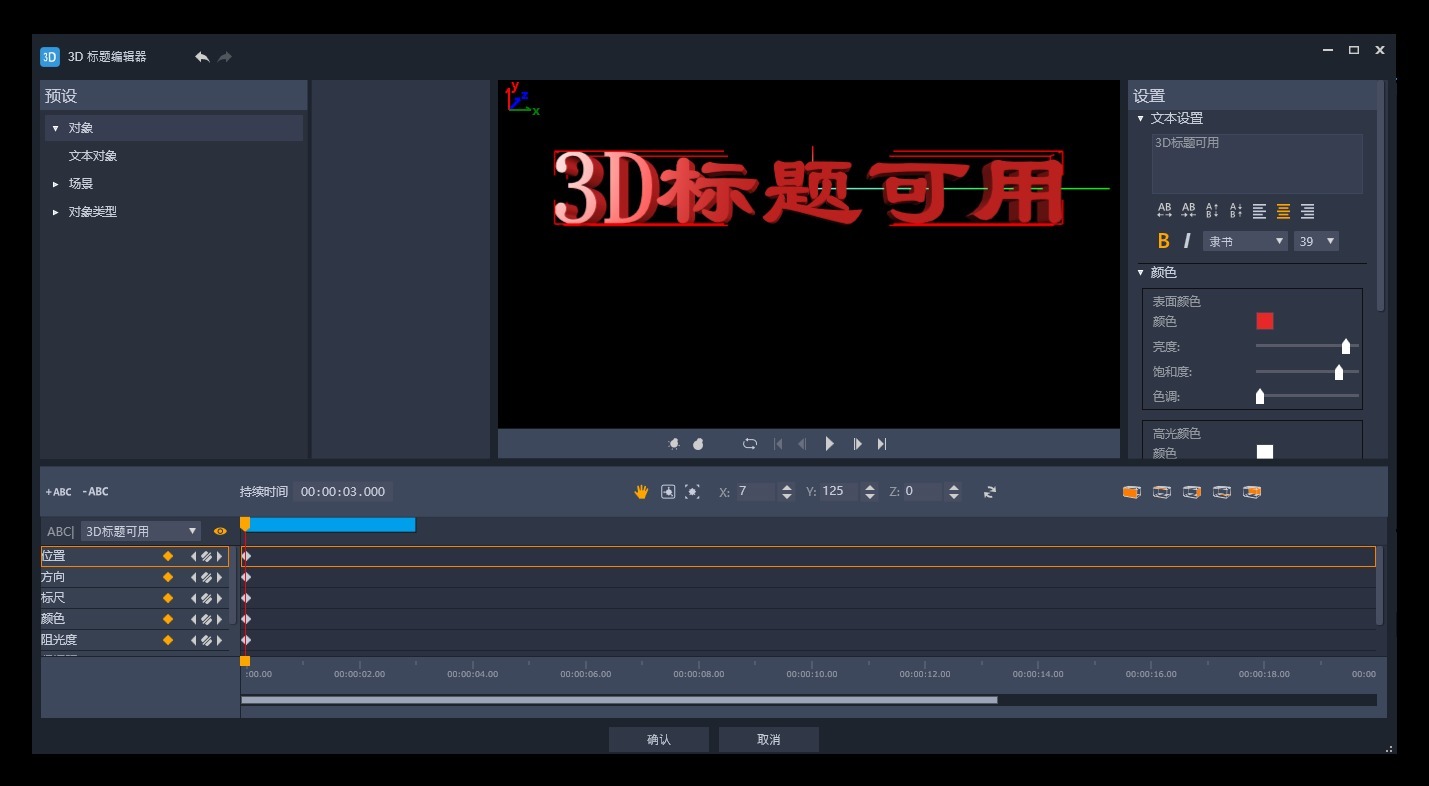Click the reset transform refresh icon
The image size is (1429, 786).
pyautogui.click(x=990, y=492)
